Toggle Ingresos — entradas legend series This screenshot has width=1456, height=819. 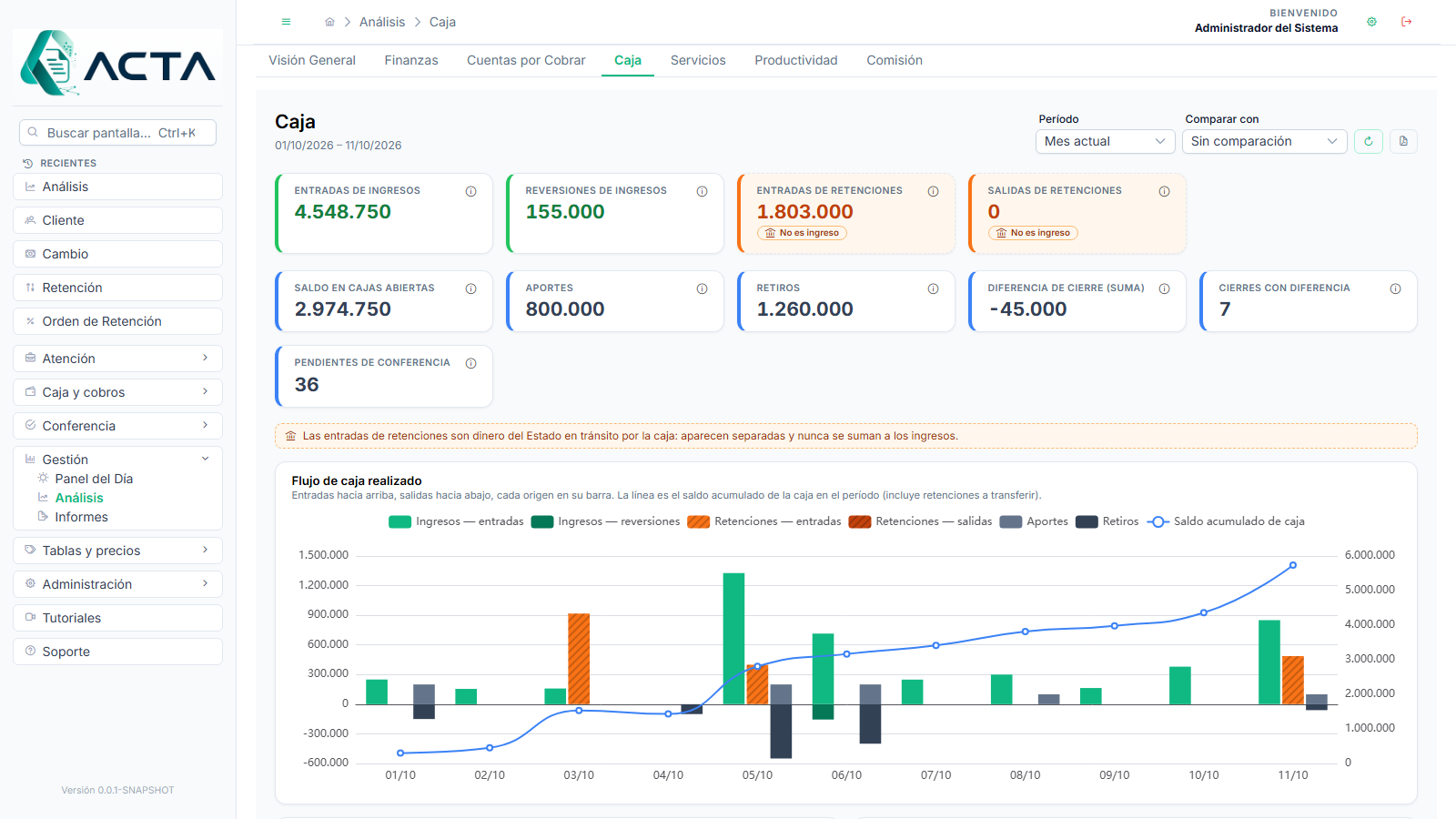[x=456, y=521]
